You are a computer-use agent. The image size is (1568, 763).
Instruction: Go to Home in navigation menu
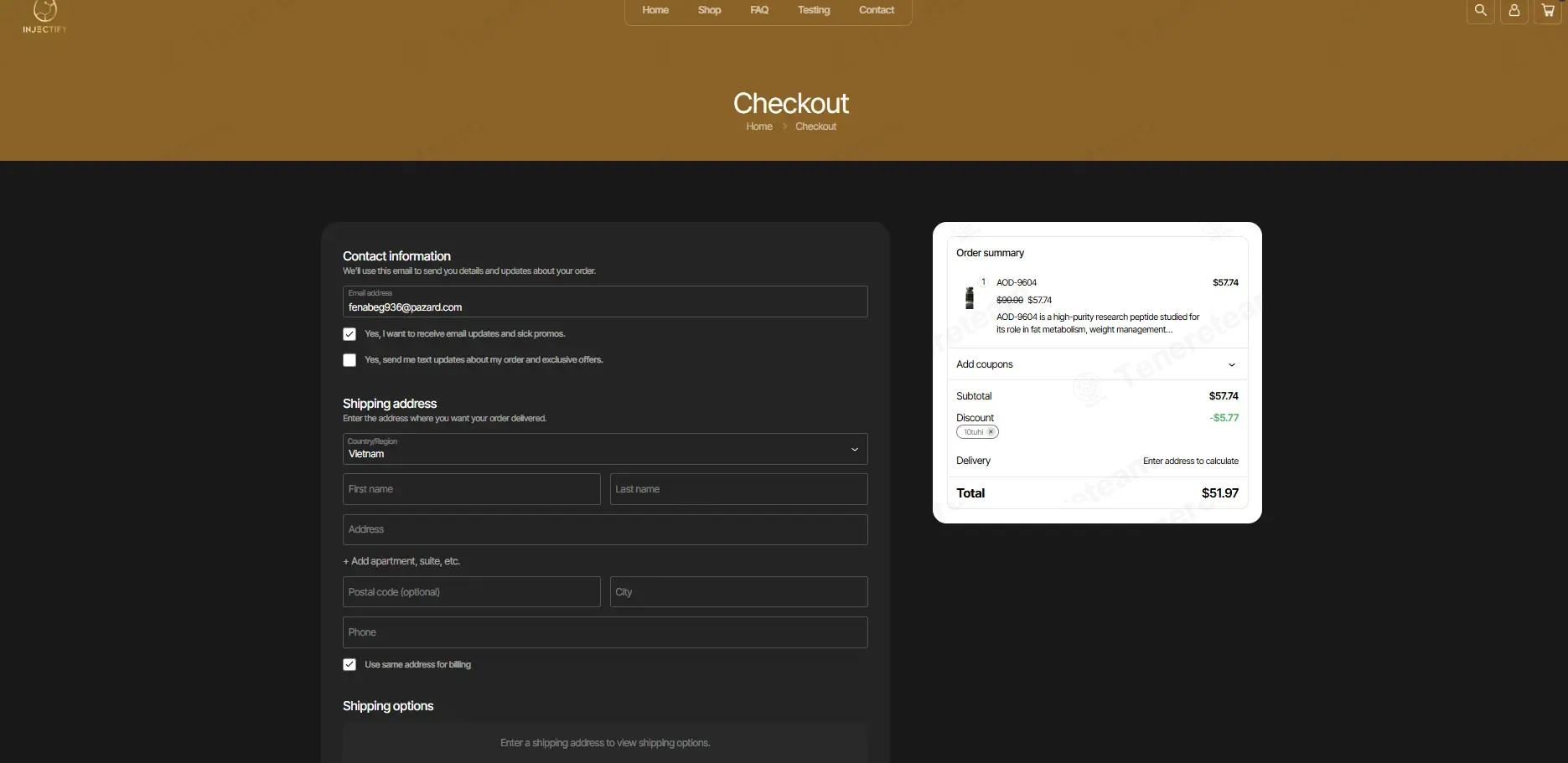click(x=655, y=10)
